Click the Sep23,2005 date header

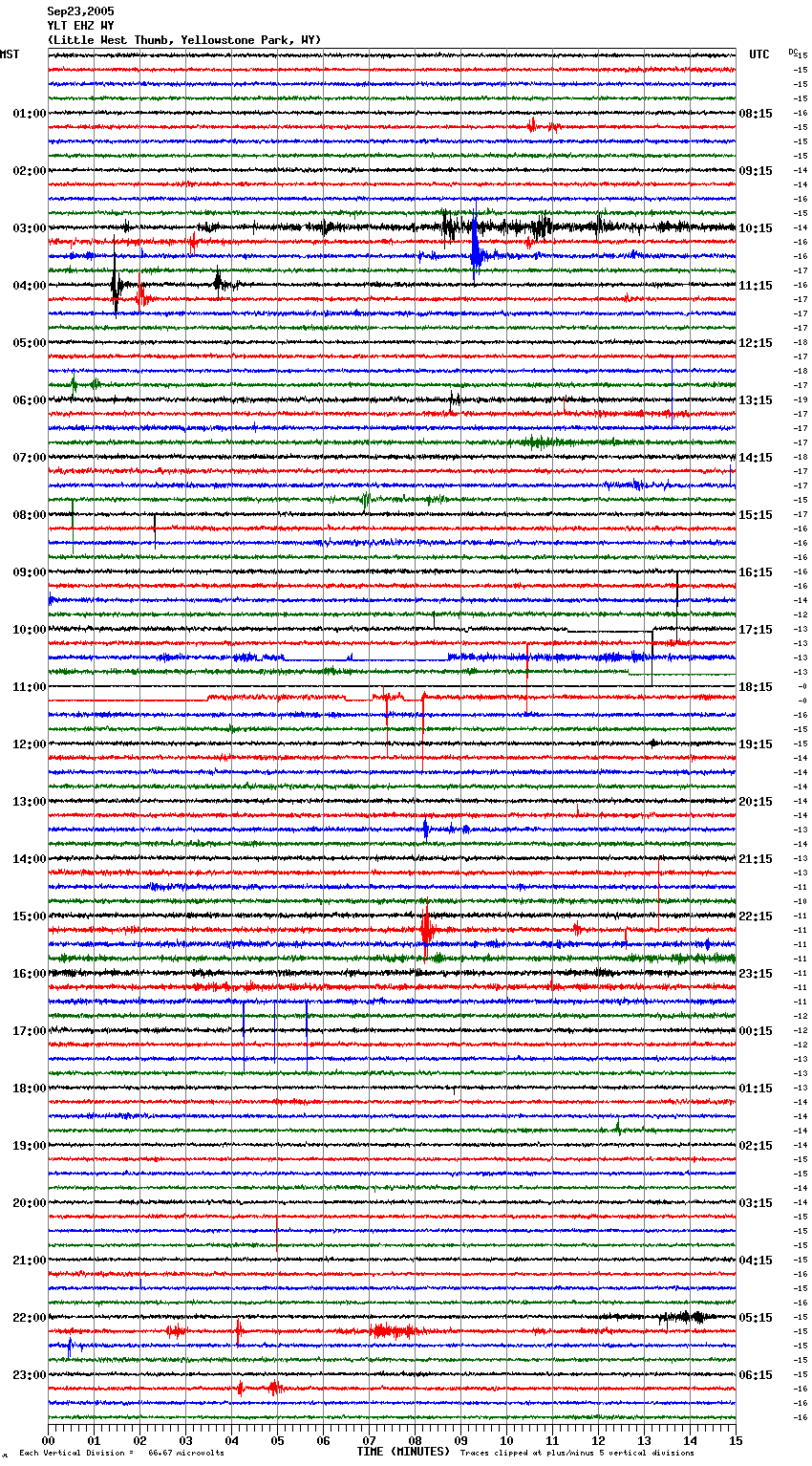point(80,11)
